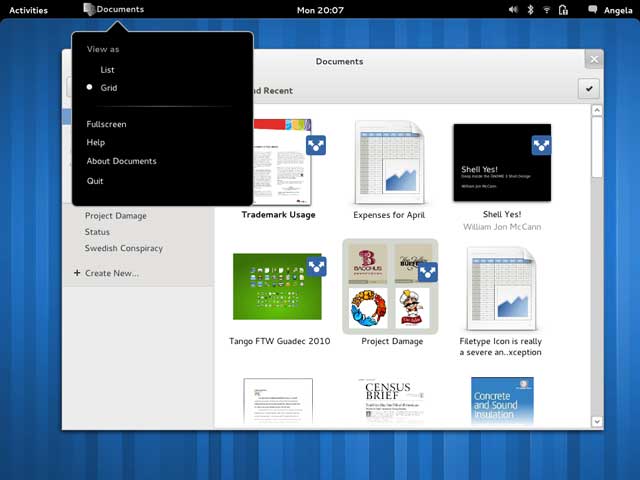Open Angela user menu
640x480 pixels.
618,10
